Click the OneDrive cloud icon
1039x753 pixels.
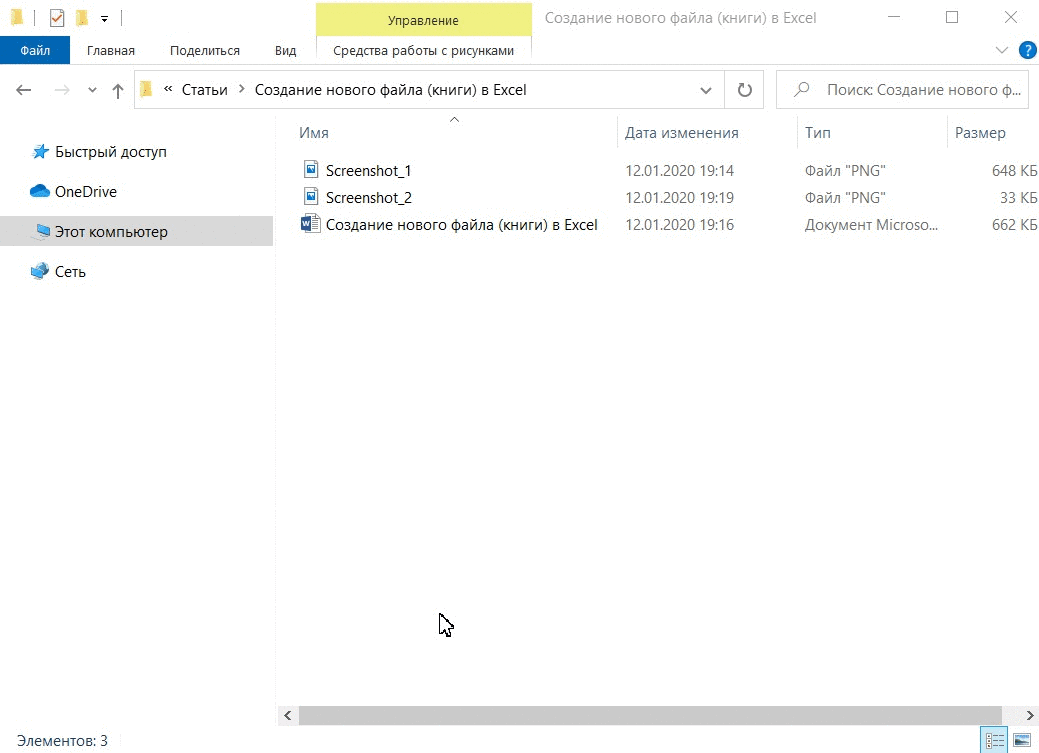[40, 191]
